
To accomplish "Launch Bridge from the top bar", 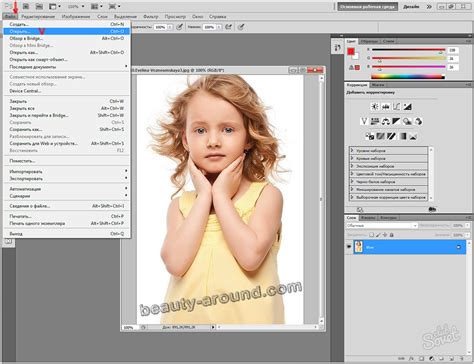I will 26,6.
